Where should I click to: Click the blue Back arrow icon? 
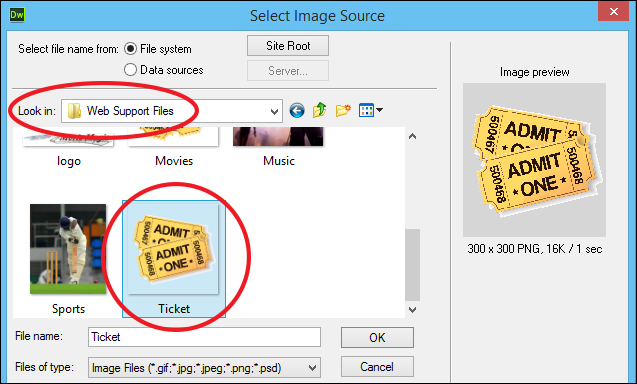tap(297, 111)
